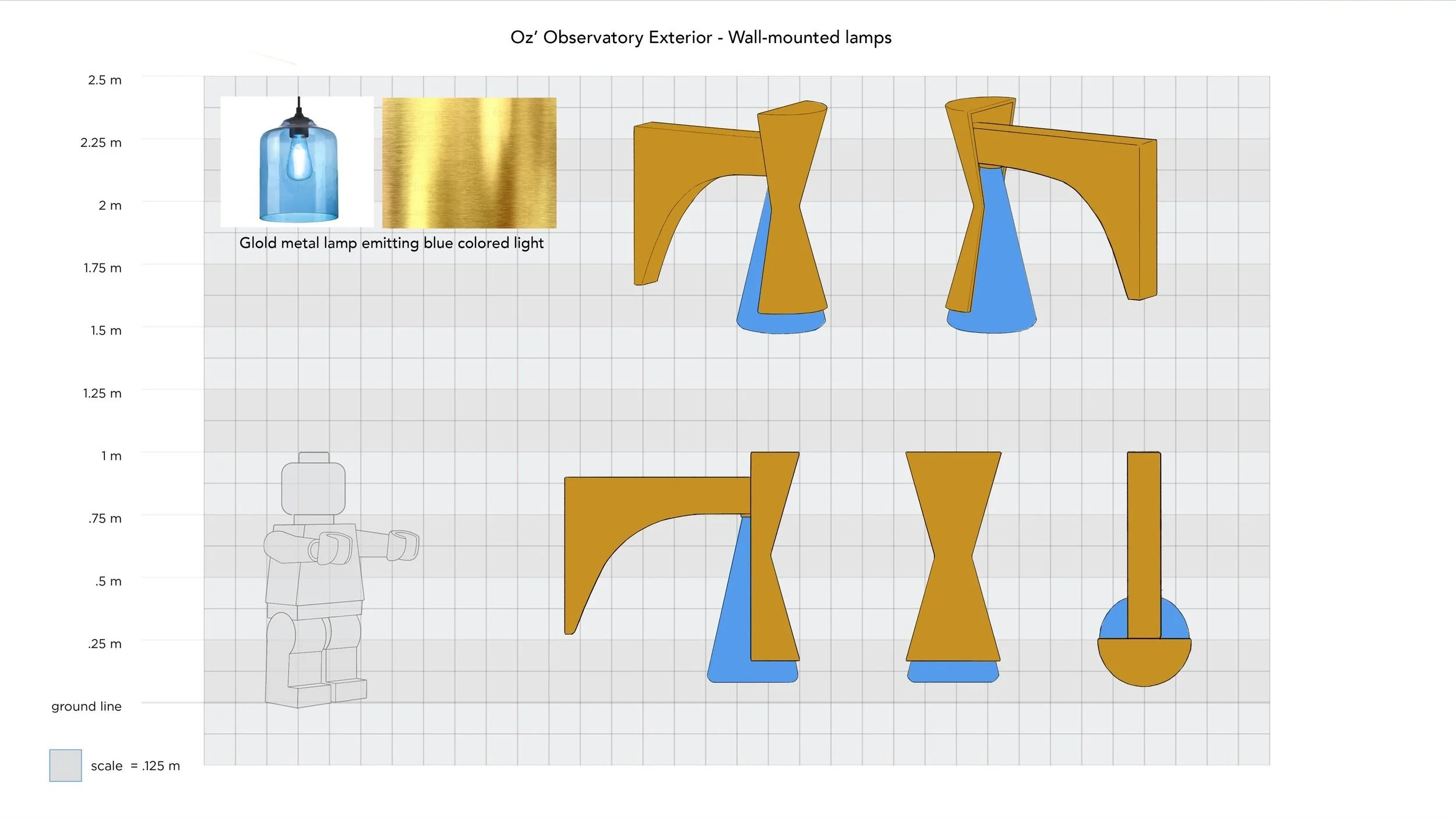Viewport: 1456px width, 818px height.
Task: Click the blue glass pendant lamp photo
Action: [297, 162]
